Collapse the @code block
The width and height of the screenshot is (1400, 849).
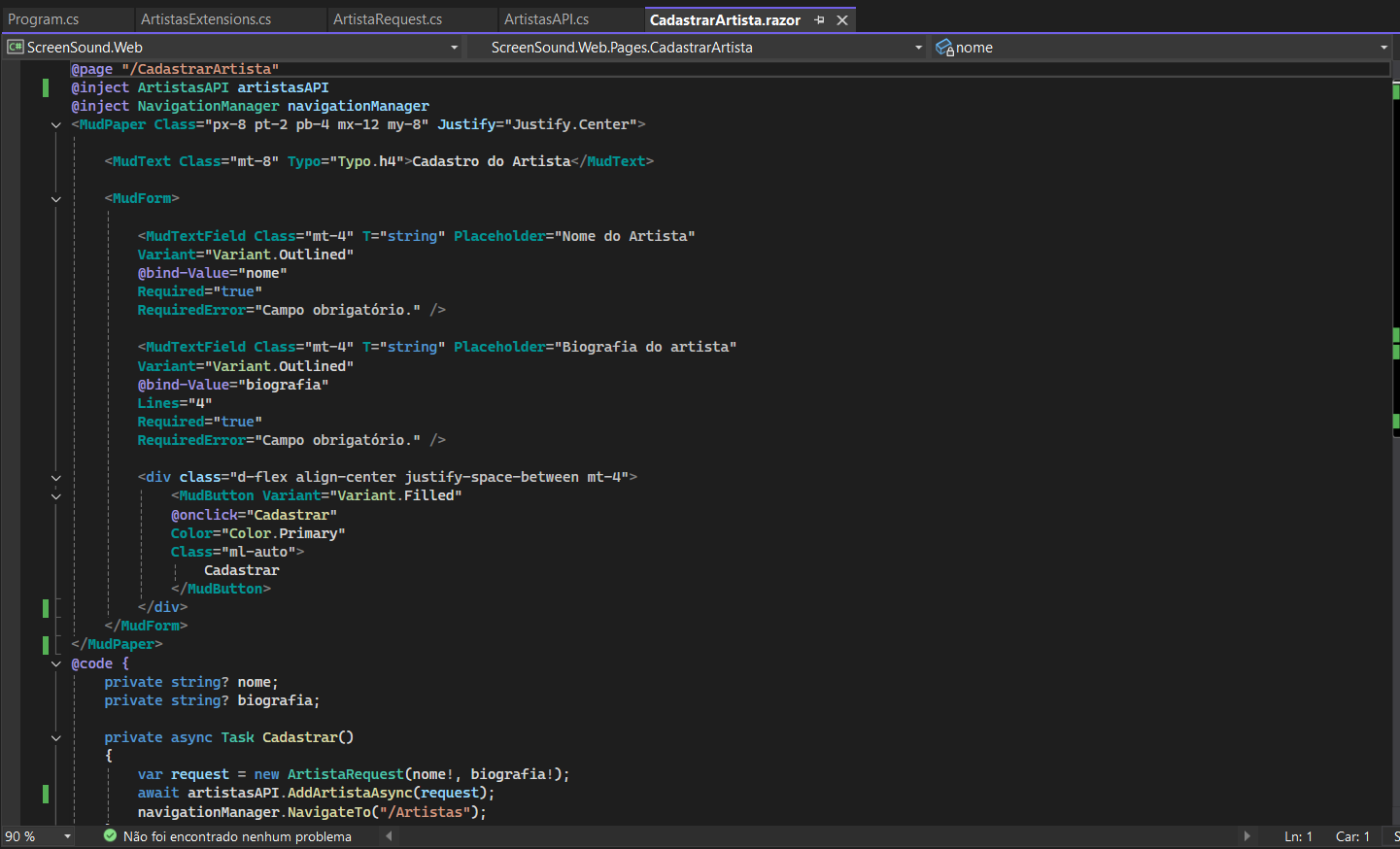(56, 664)
